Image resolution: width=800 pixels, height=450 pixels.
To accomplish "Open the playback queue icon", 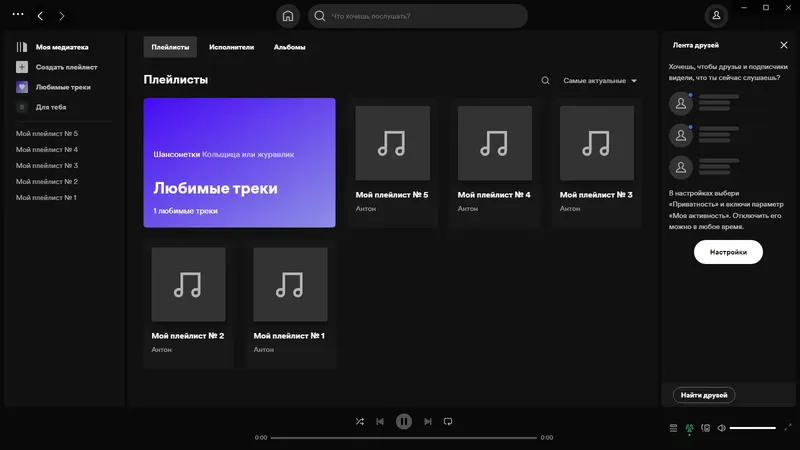I will [673, 428].
